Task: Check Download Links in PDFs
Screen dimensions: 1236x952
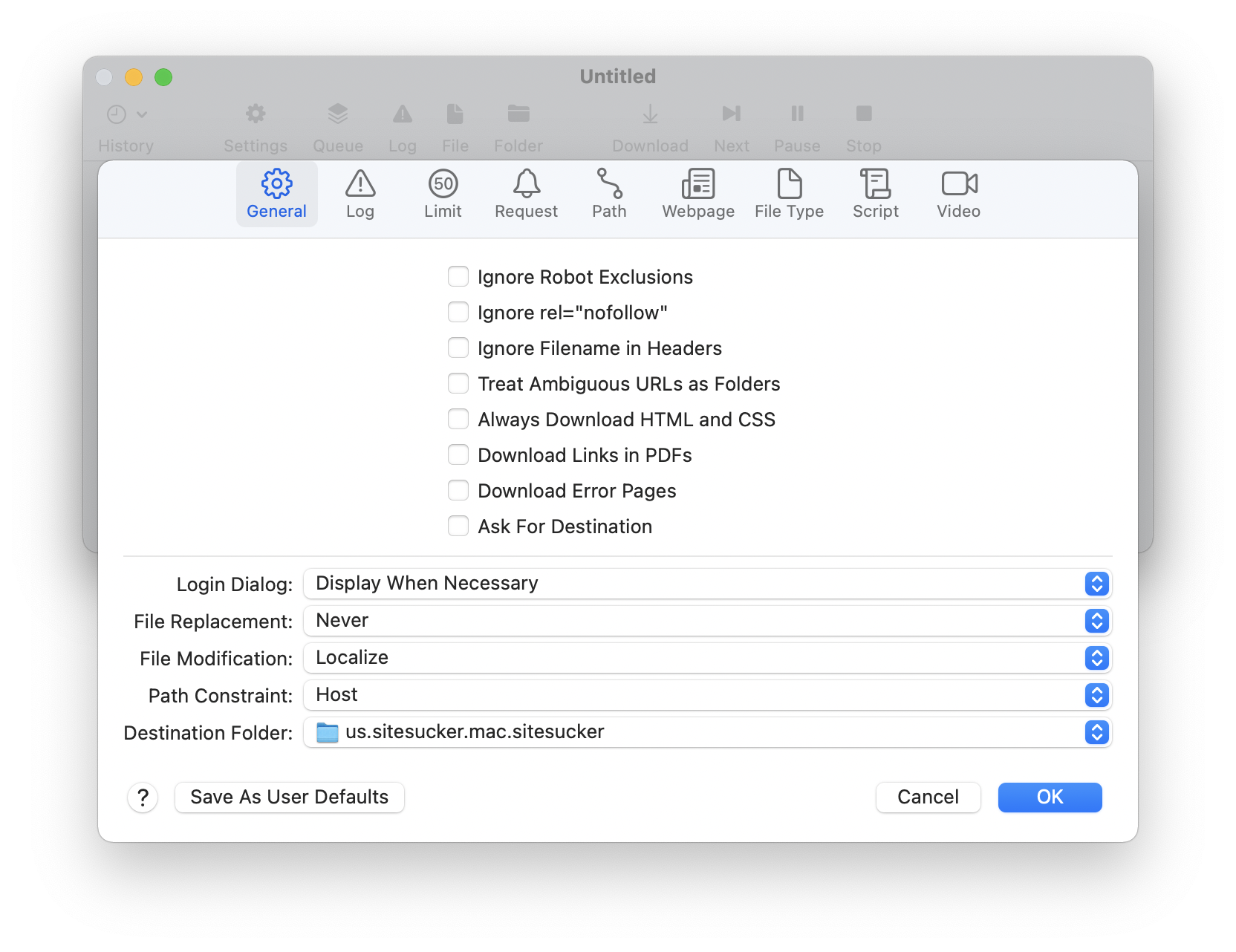Action: [x=458, y=455]
